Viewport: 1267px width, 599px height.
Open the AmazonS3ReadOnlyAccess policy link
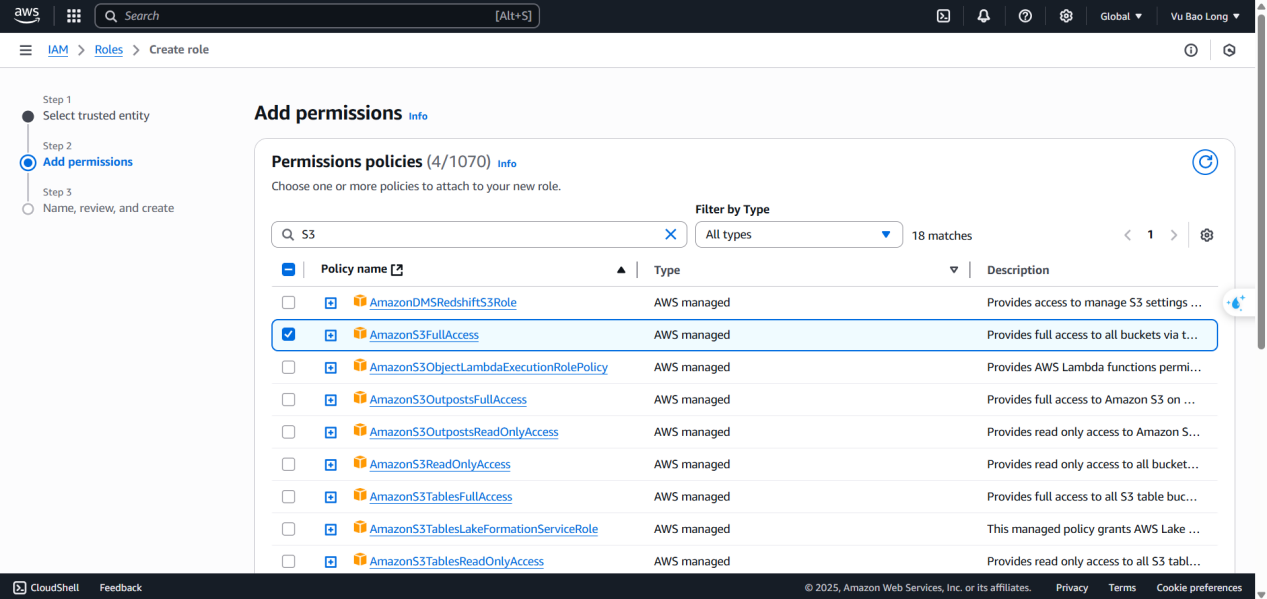[440, 464]
